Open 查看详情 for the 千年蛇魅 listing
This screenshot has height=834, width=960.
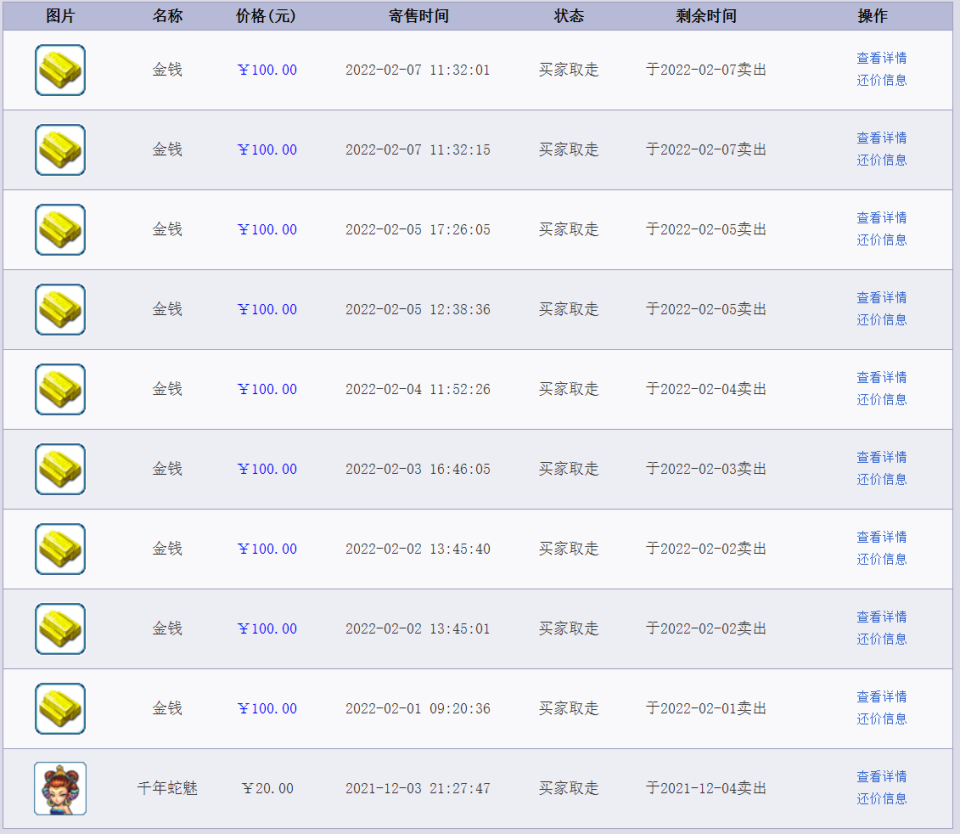882,776
